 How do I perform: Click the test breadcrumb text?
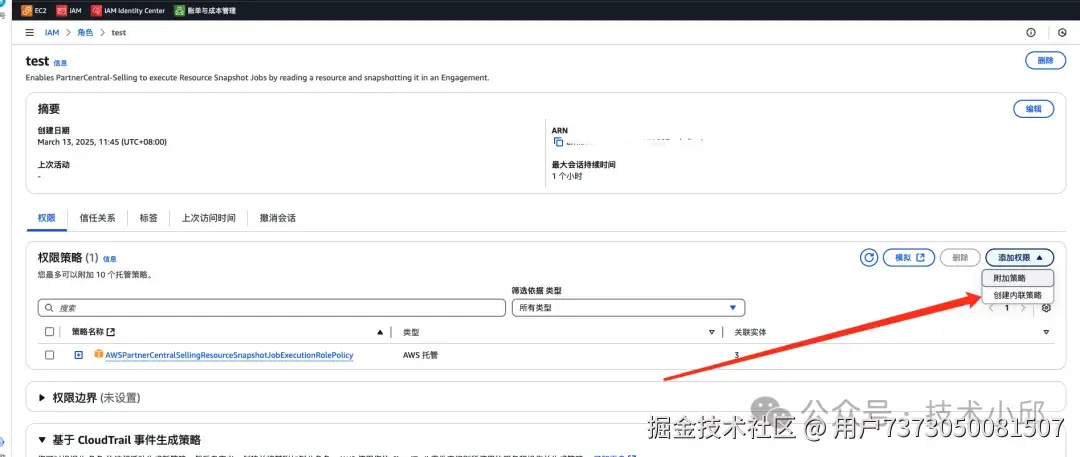118,32
